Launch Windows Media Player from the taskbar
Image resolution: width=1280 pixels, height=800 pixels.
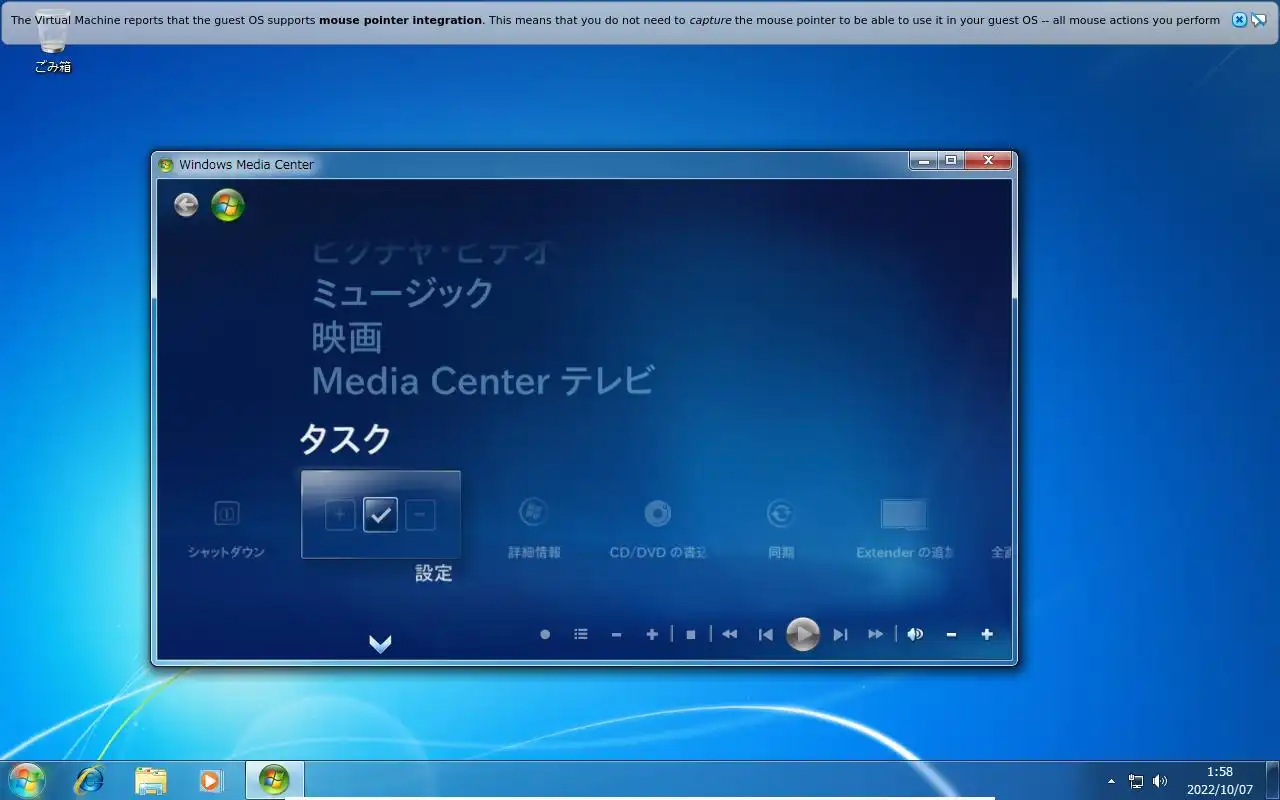pos(211,780)
